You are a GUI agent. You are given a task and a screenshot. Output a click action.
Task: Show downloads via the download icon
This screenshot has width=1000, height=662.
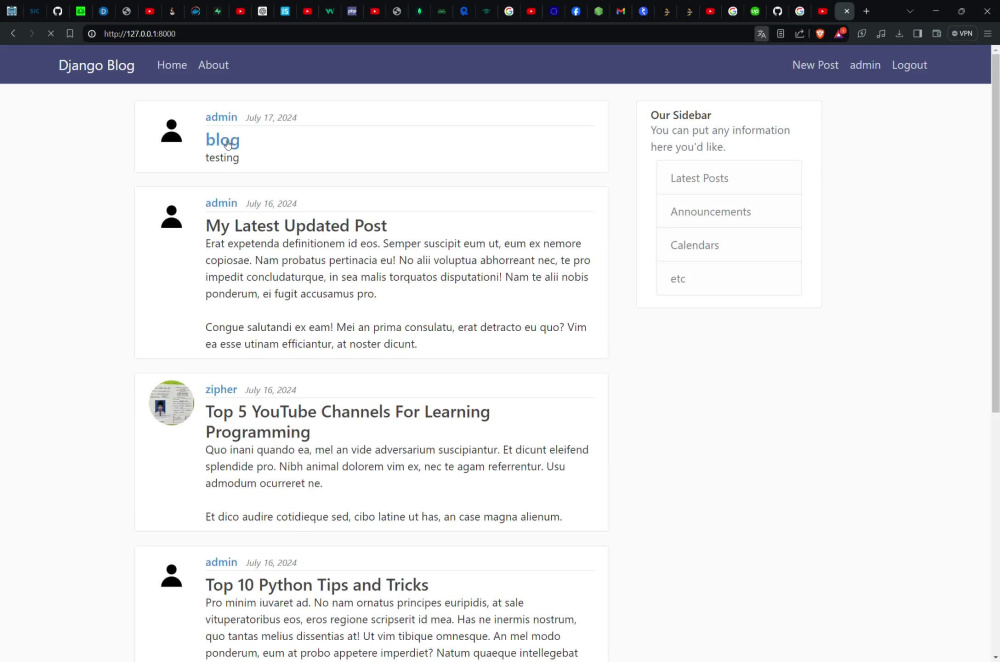(899, 34)
